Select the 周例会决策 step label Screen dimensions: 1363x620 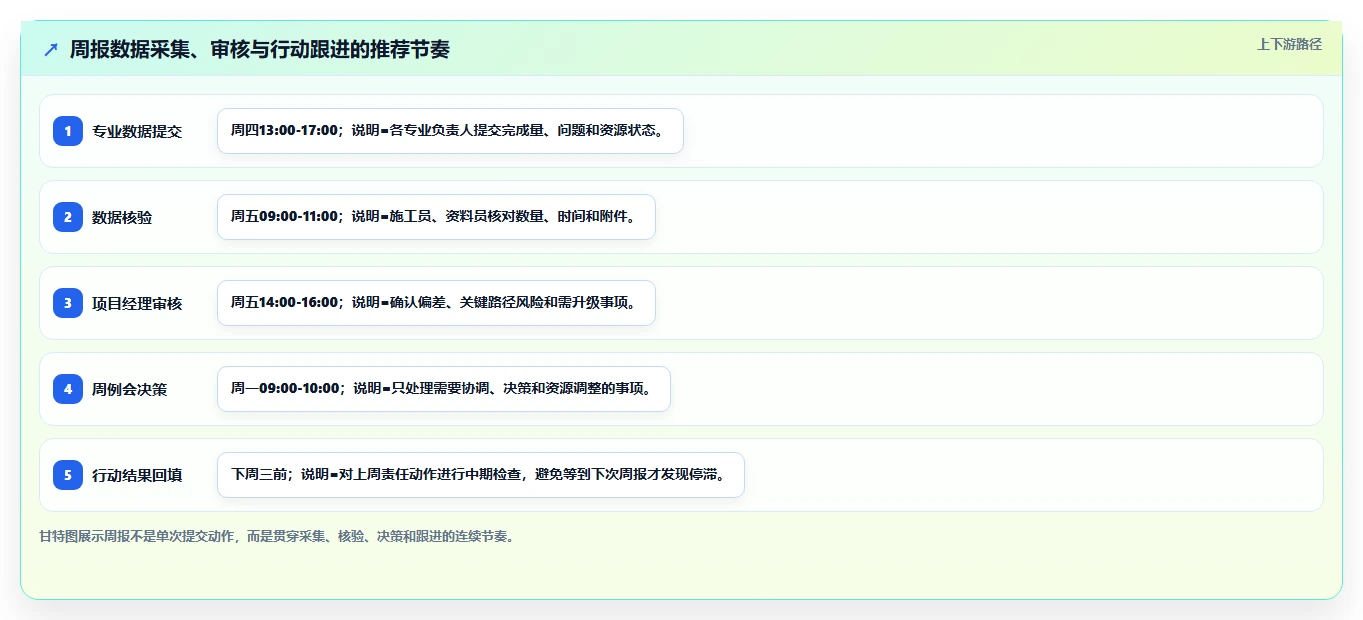click(x=130, y=389)
